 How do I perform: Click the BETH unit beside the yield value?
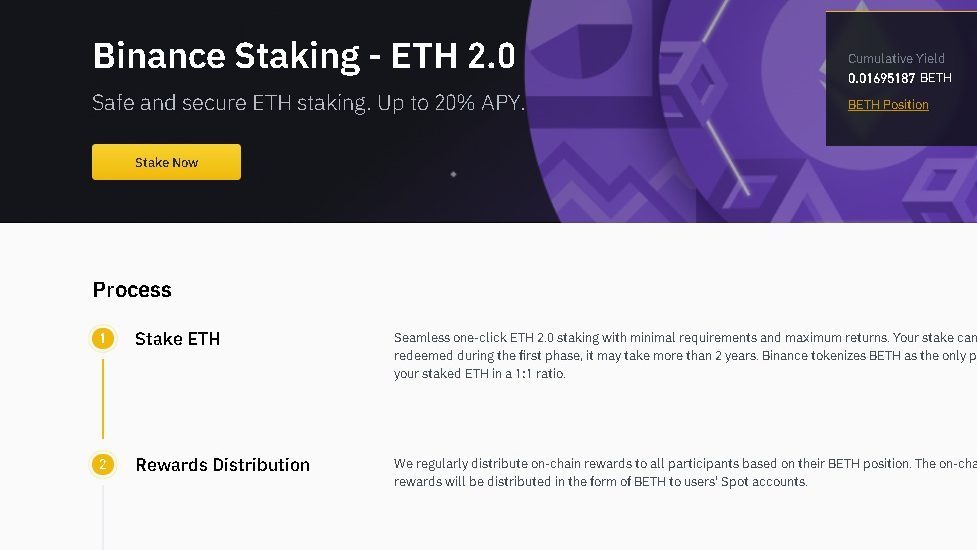tap(936, 78)
